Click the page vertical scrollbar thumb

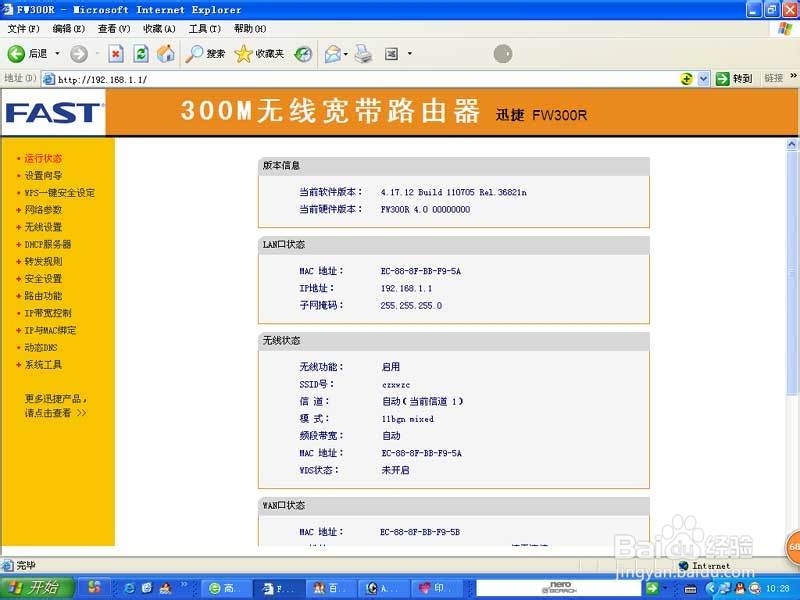coord(792,273)
